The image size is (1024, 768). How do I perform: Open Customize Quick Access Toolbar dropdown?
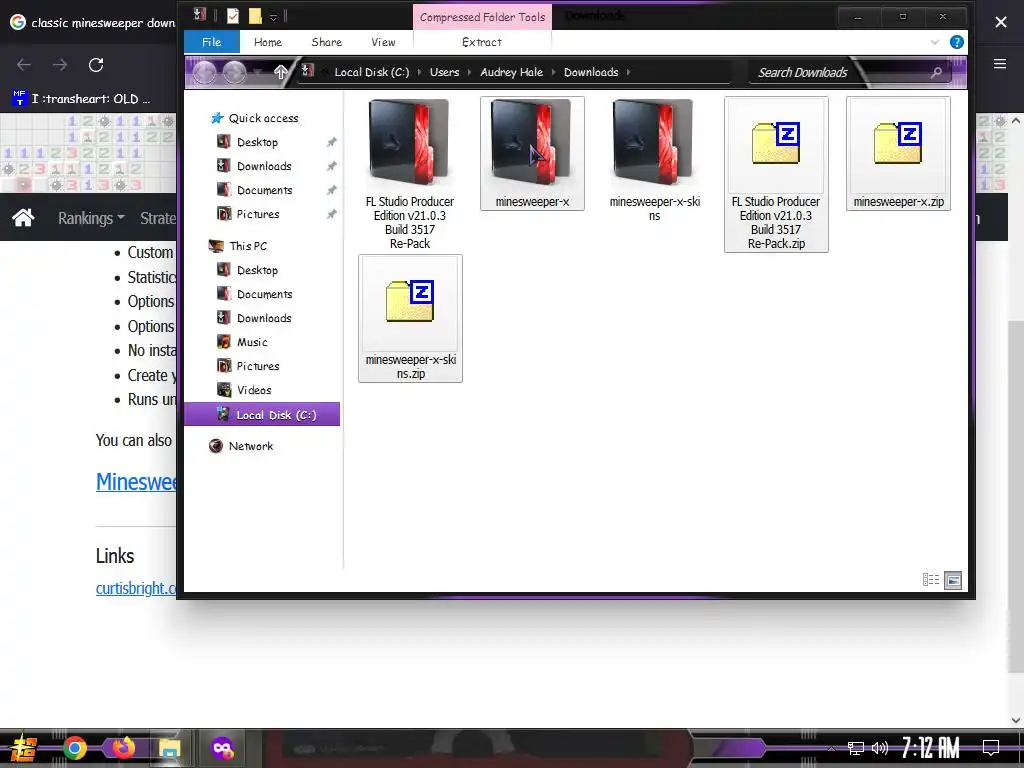coord(274,16)
